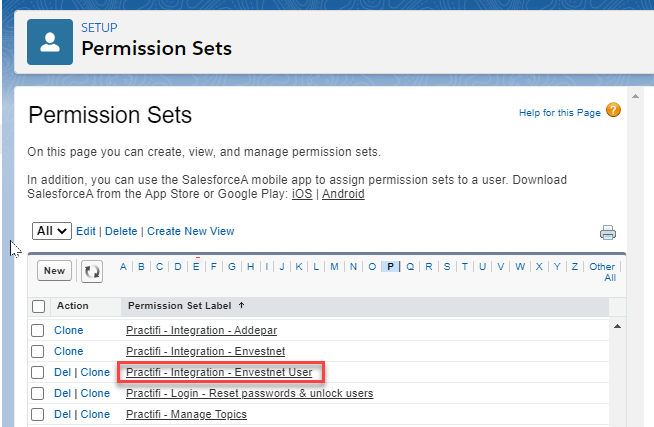Delete Practifi - Integration - Envestnet User set
Viewport: 654px width, 427px height.
(x=63, y=372)
